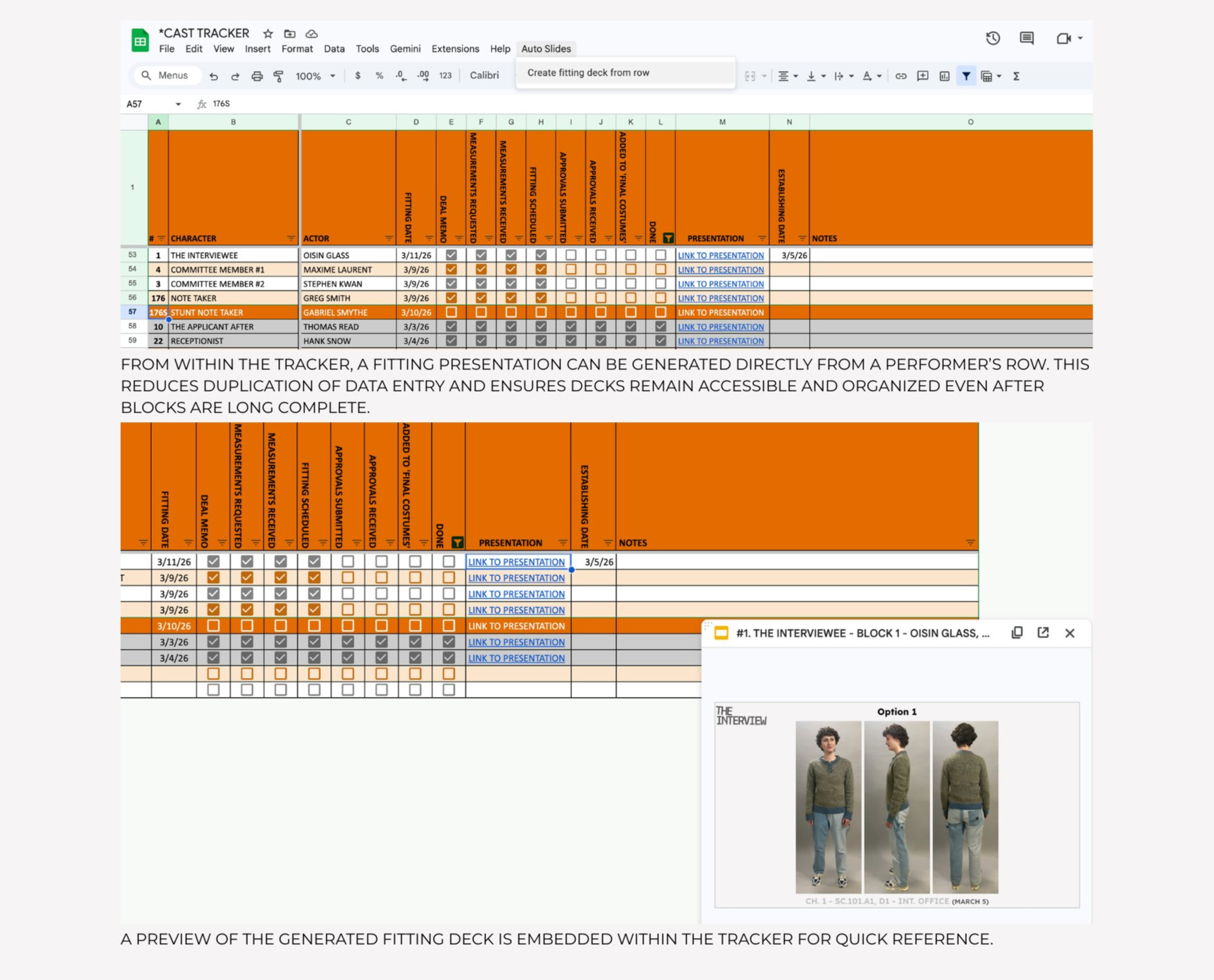Uncheck Done box for Hank Snow
The height and width of the screenshot is (980, 1214).
[x=660, y=341]
